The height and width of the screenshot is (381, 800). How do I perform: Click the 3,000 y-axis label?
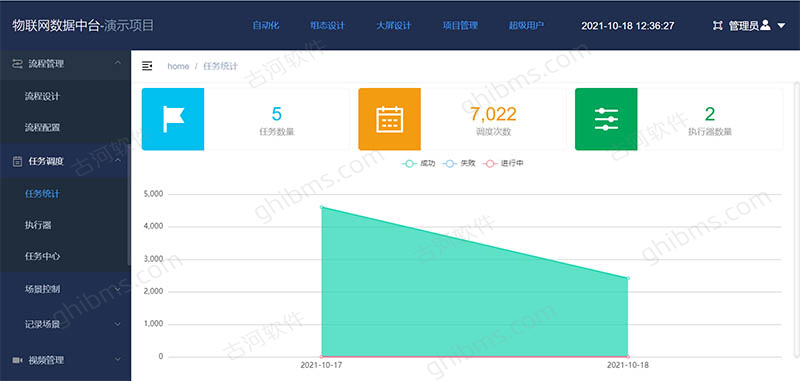point(154,259)
